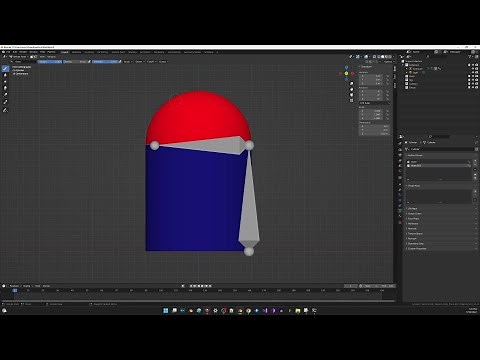
Task: Add a new vertex group with plus button
Action: (475, 161)
